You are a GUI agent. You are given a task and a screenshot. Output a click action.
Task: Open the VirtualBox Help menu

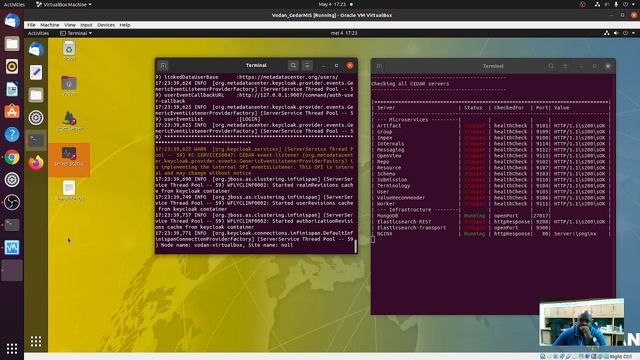(x=125, y=25)
